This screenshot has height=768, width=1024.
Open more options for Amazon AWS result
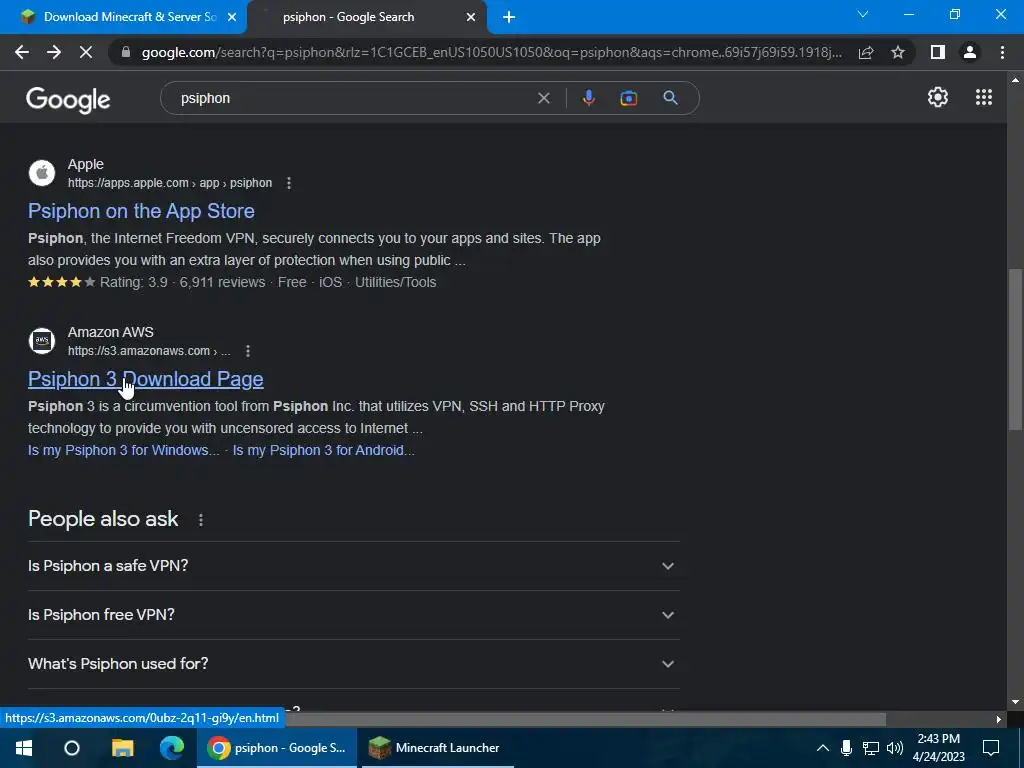[x=248, y=351]
